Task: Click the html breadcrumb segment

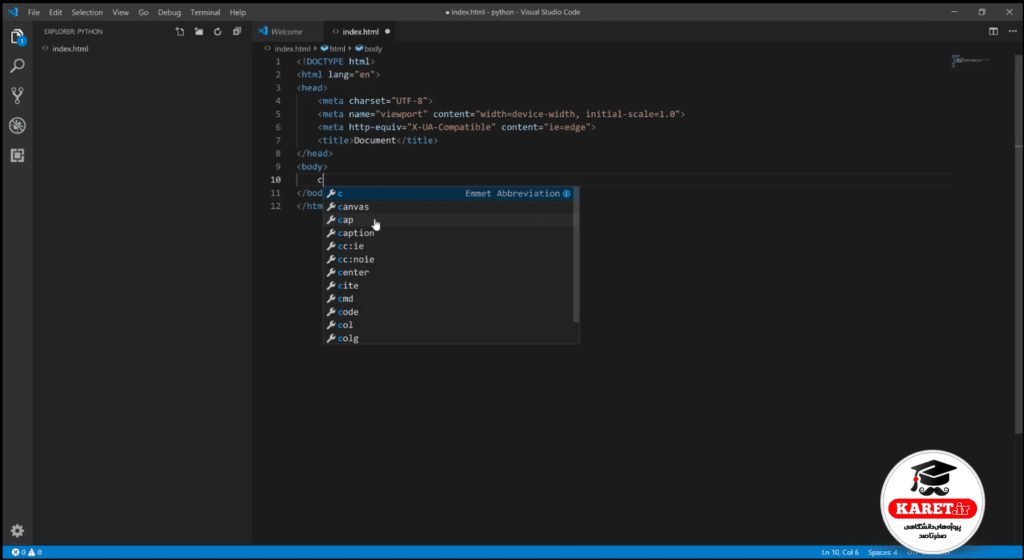Action: coord(337,48)
